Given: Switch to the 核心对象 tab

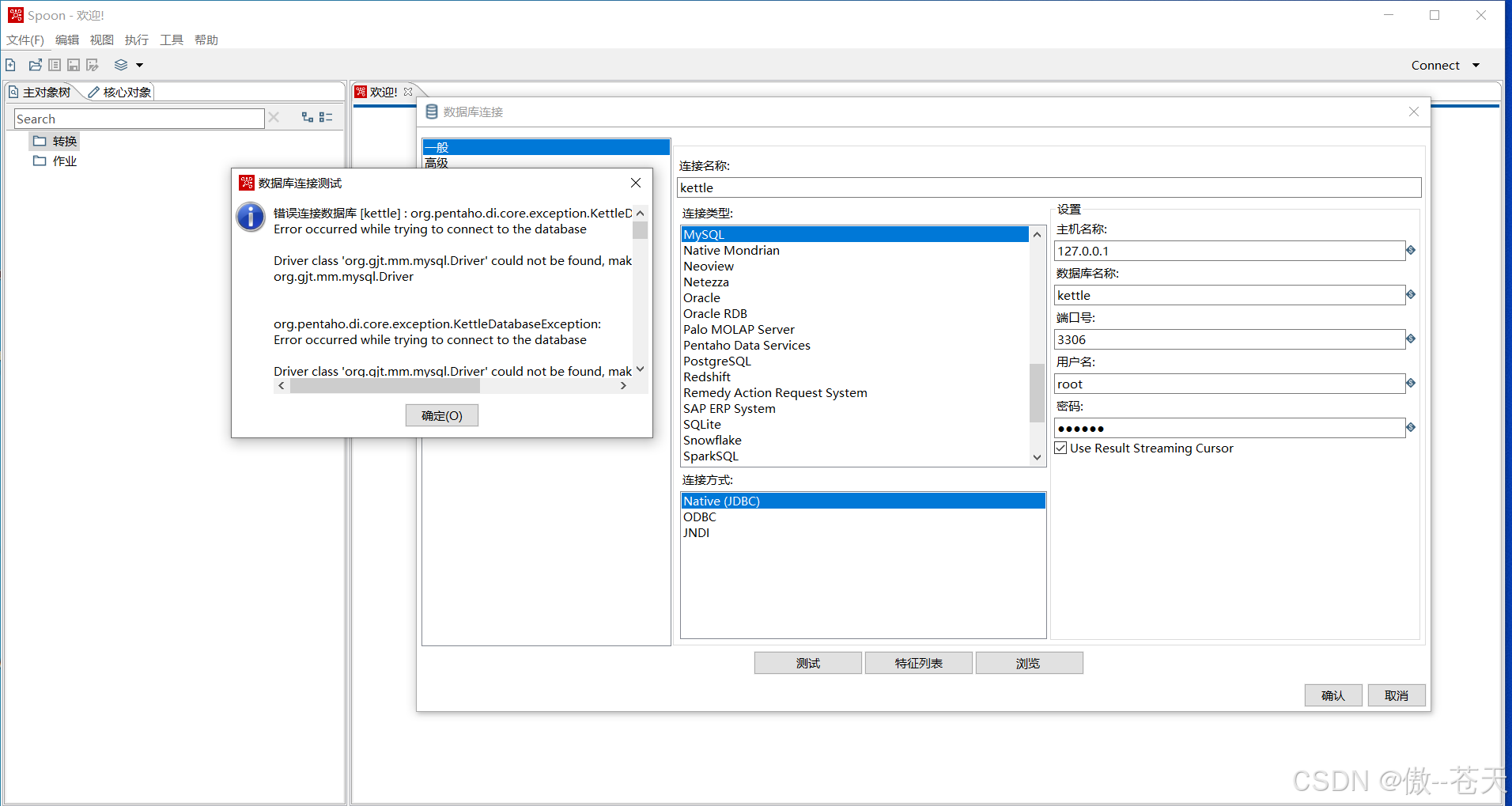Looking at the screenshot, I should (120, 93).
